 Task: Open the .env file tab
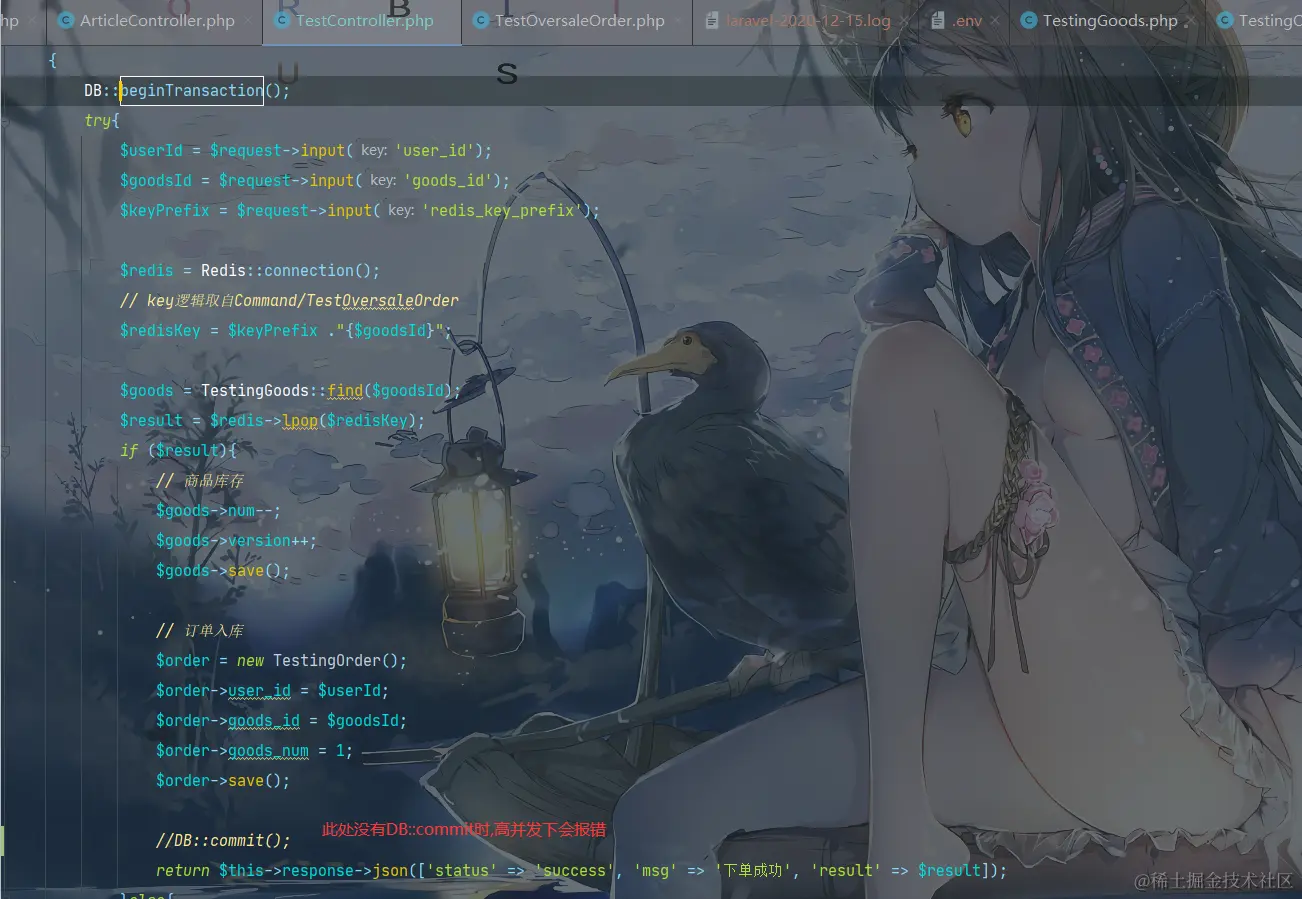pos(966,21)
